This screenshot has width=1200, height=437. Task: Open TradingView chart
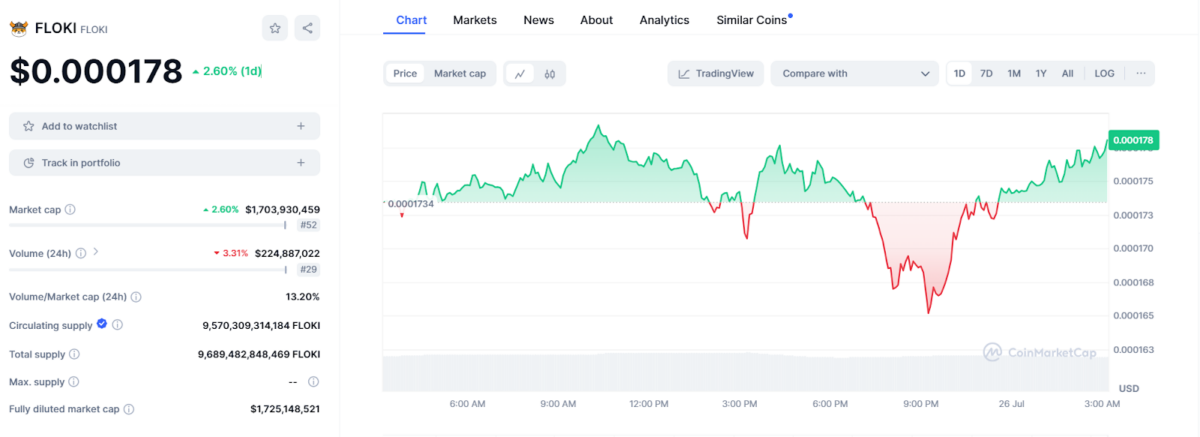coord(716,73)
